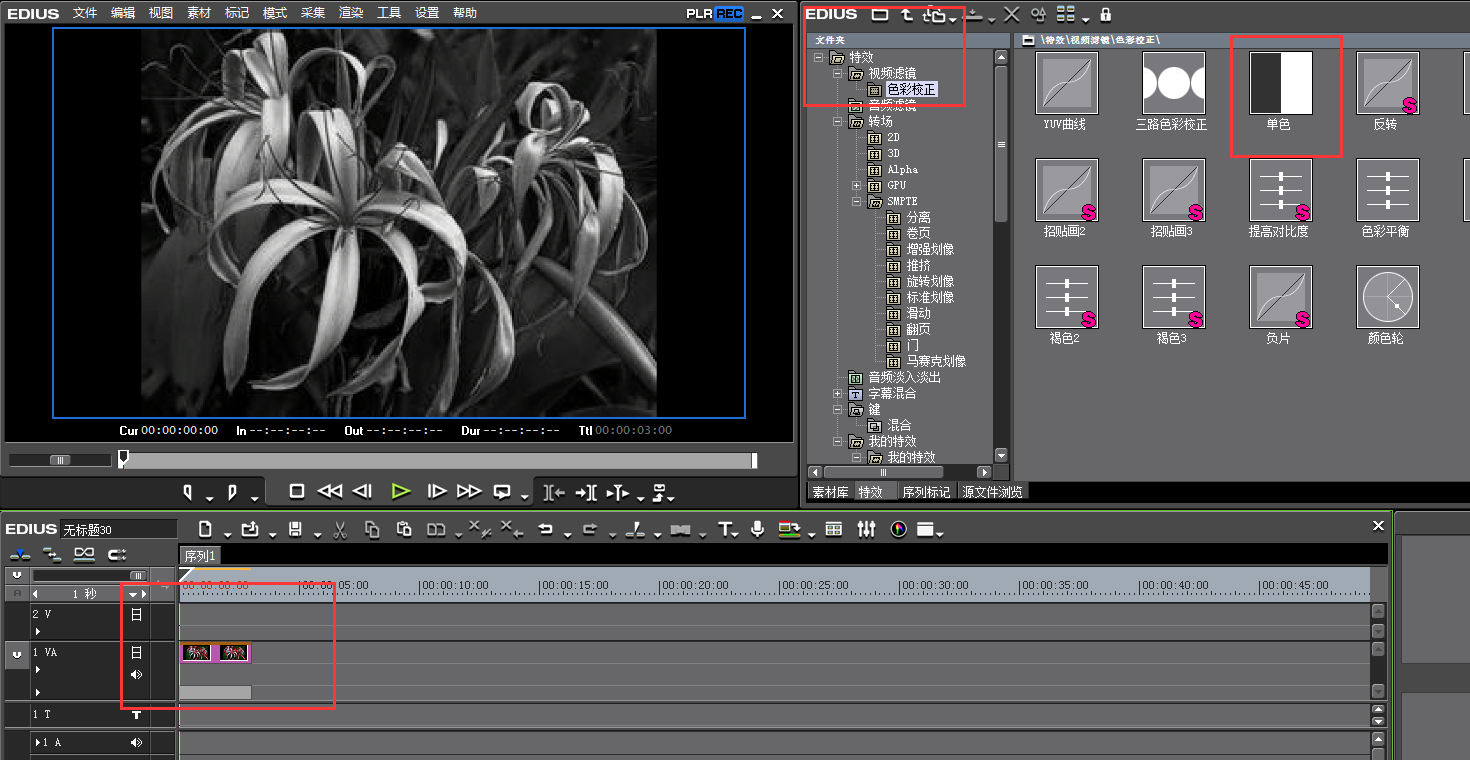Mute audio on 1 VA track

136,674
